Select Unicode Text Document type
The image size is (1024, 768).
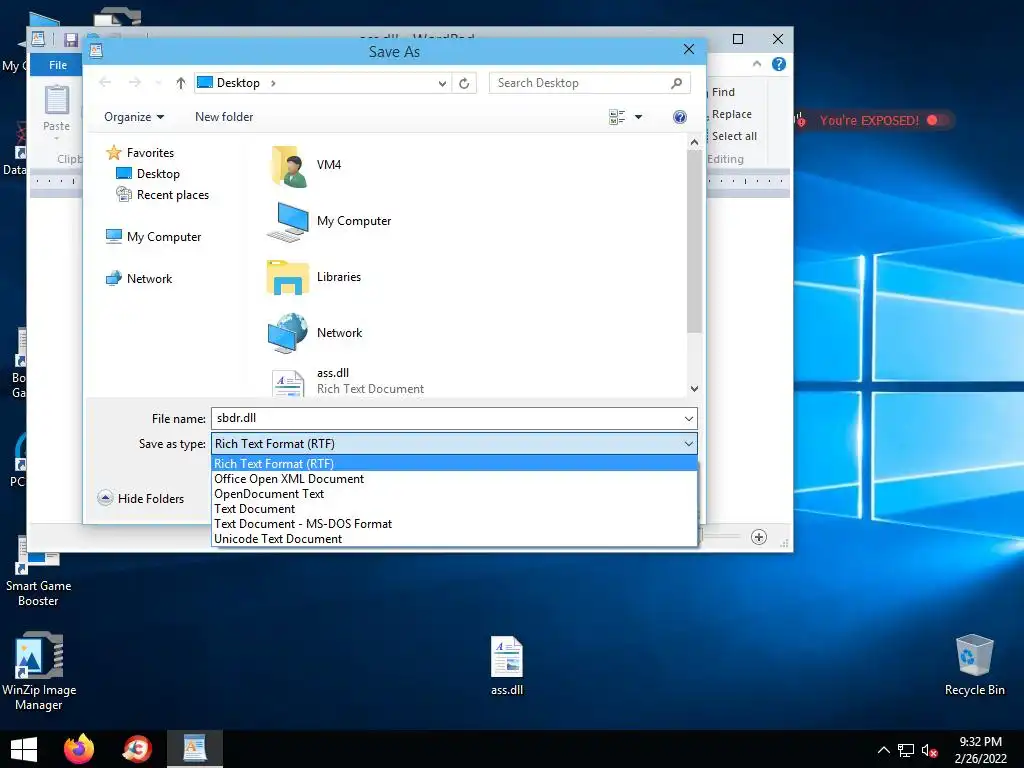click(x=455, y=539)
